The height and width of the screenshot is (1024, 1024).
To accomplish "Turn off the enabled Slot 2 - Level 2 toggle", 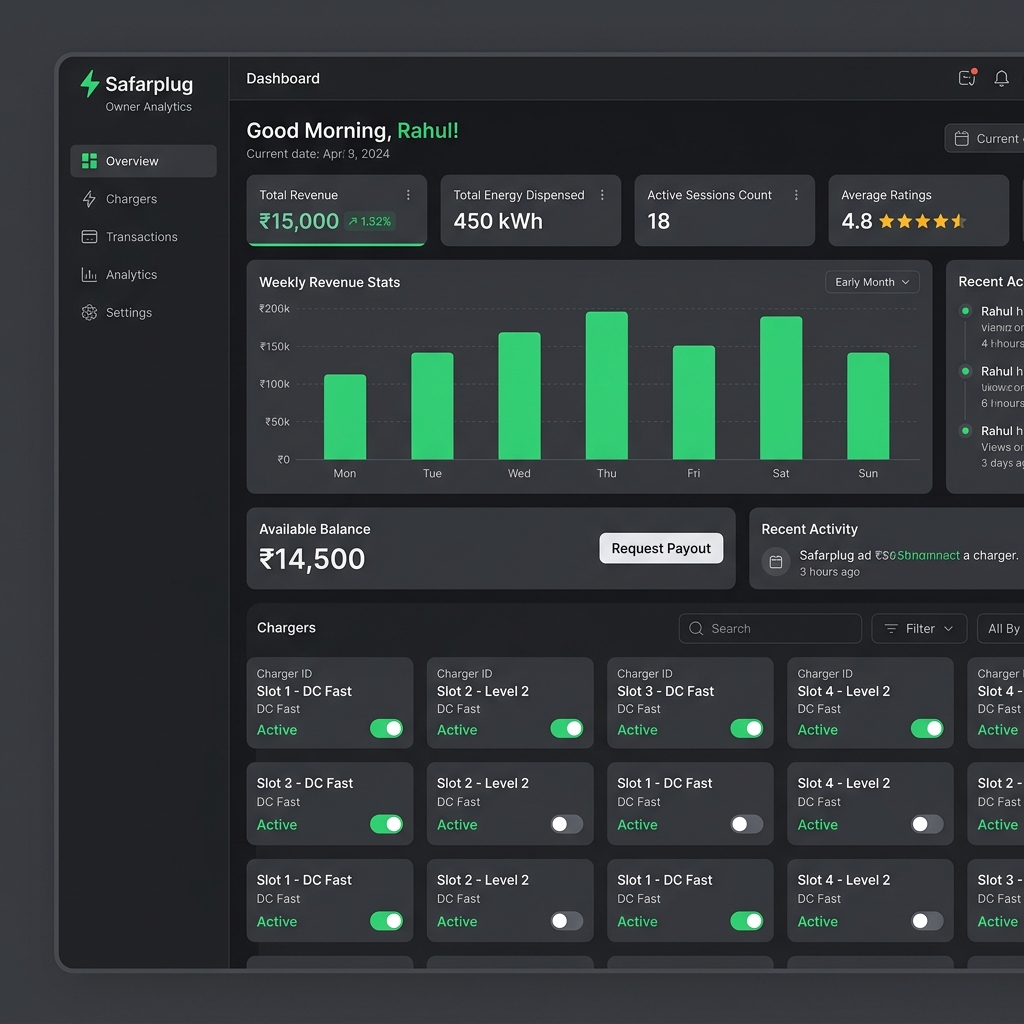I will click(566, 728).
